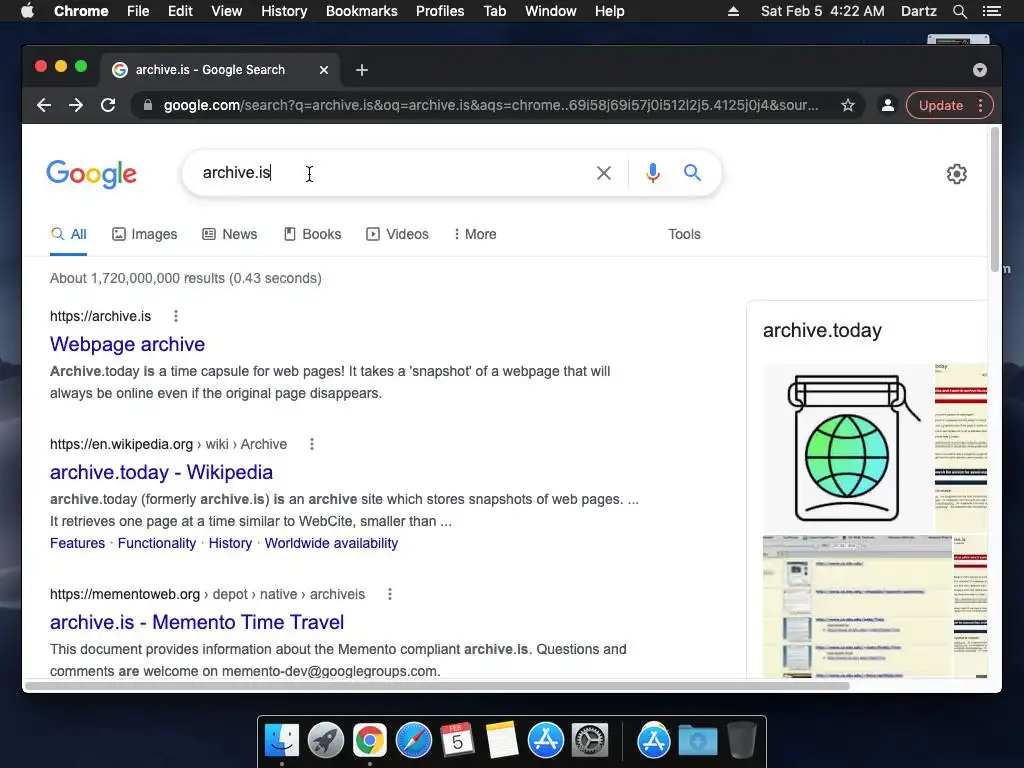
Task: Open Google quick settings gear
Action: point(957,174)
